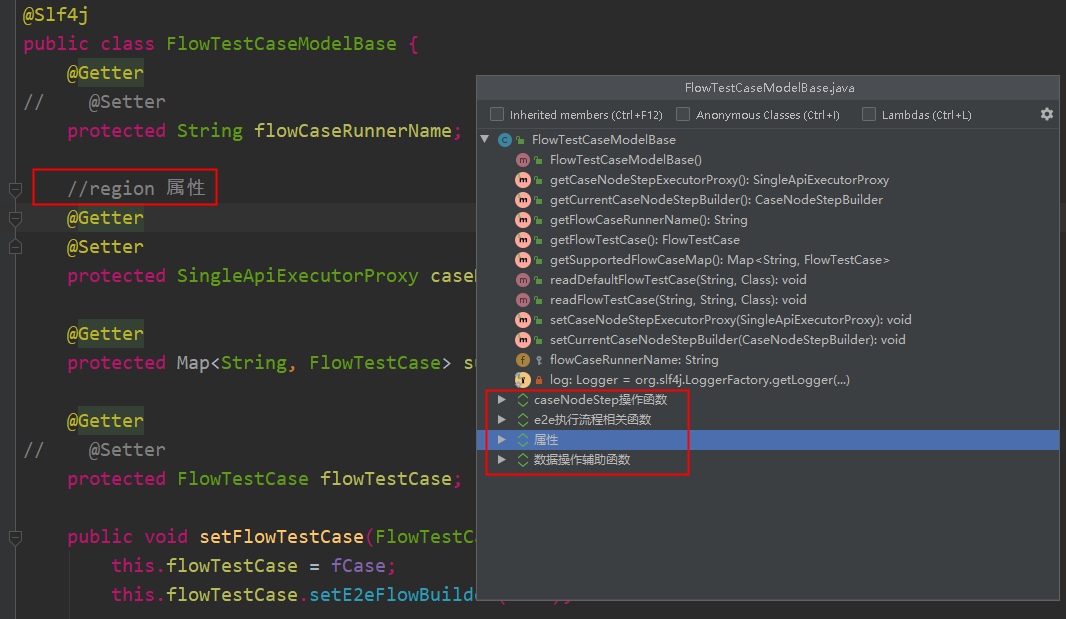Select the log: Logger field entry

pyautogui.click(x=700, y=380)
